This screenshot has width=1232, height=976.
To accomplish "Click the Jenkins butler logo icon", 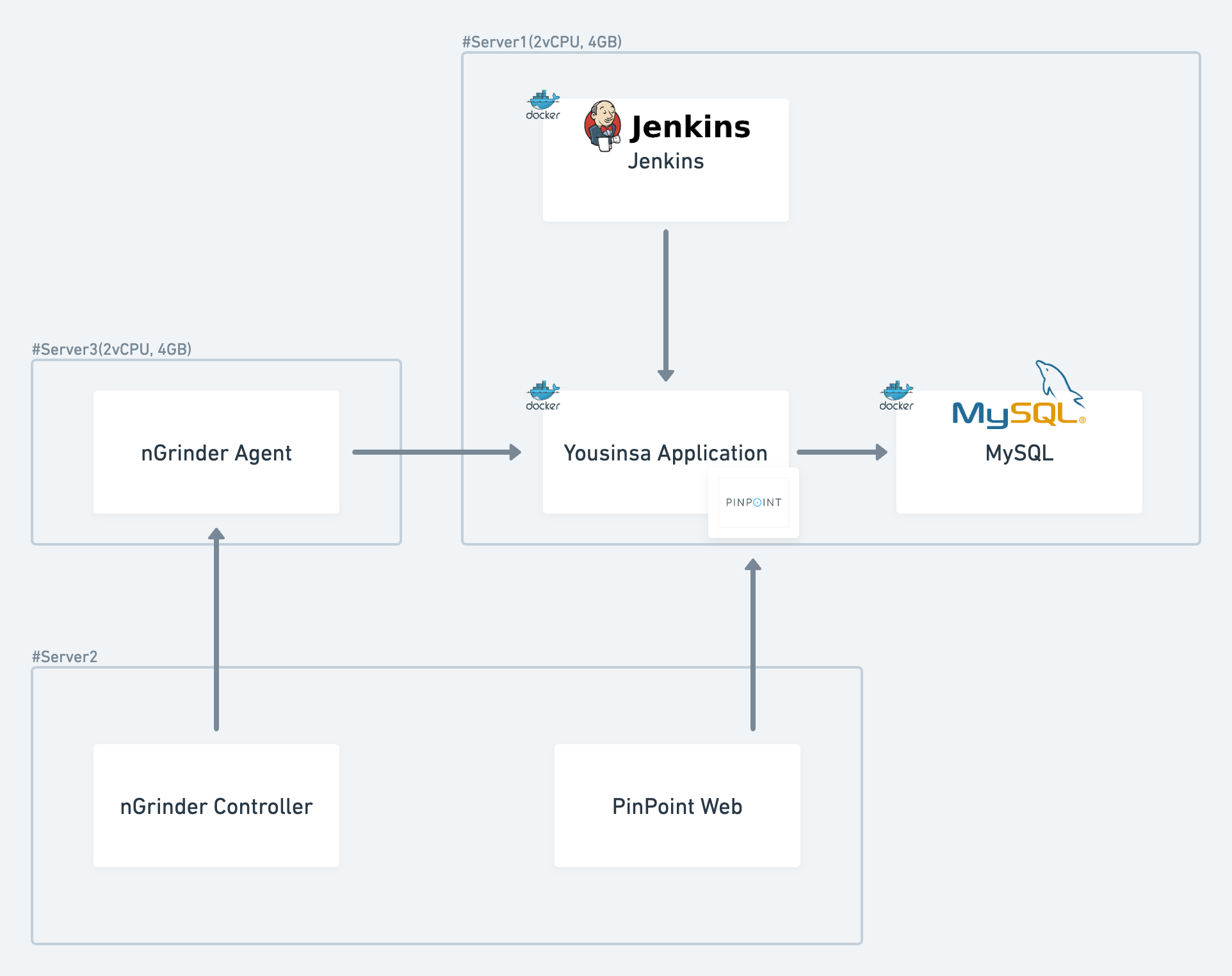I will coord(602,126).
